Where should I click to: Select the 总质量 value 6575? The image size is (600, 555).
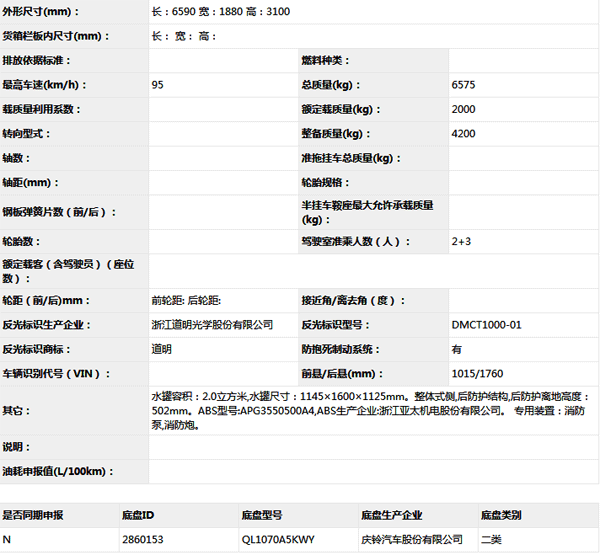(x=463, y=85)
